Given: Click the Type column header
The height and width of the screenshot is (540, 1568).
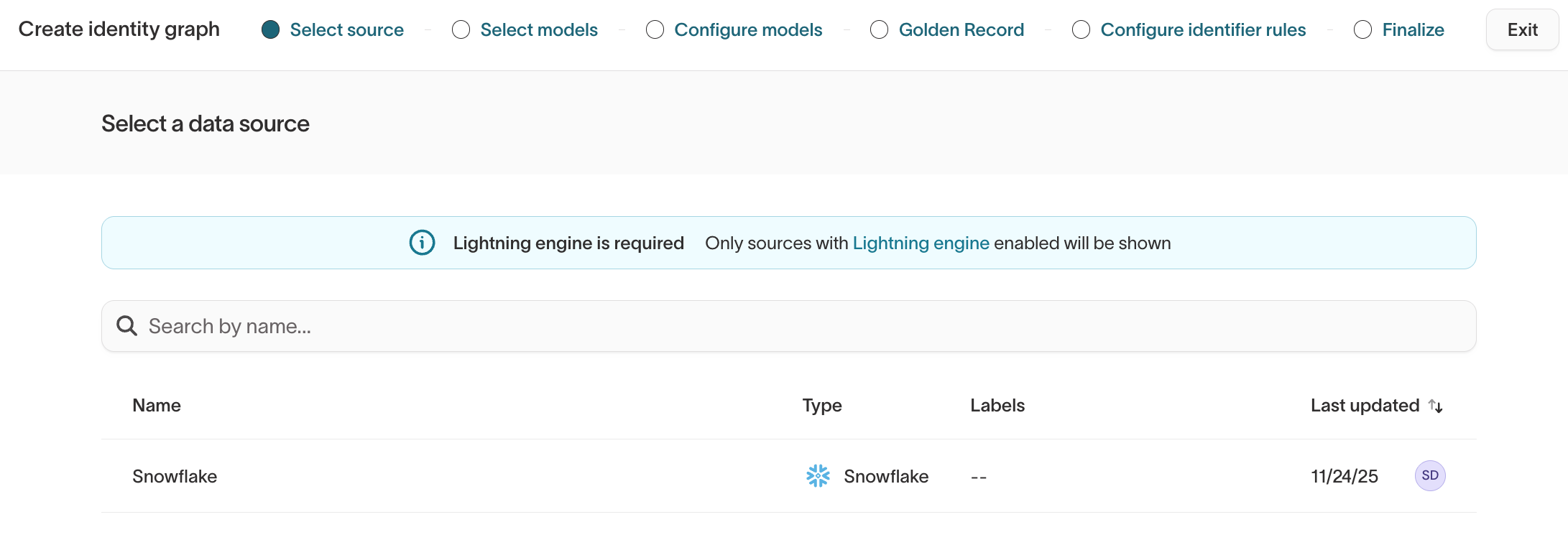Looking at the screenshot, I should [x=822, y=406].
